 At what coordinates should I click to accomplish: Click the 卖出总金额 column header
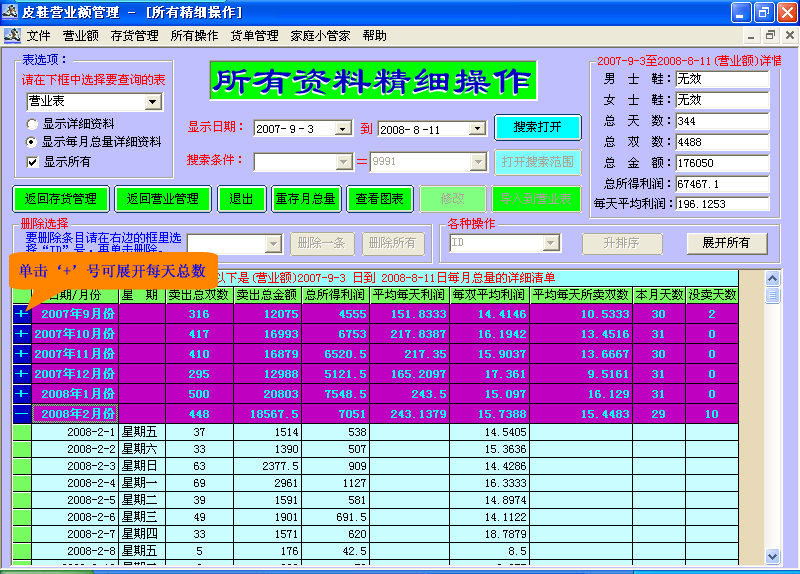pyautogui.click(x=267, y=295)
